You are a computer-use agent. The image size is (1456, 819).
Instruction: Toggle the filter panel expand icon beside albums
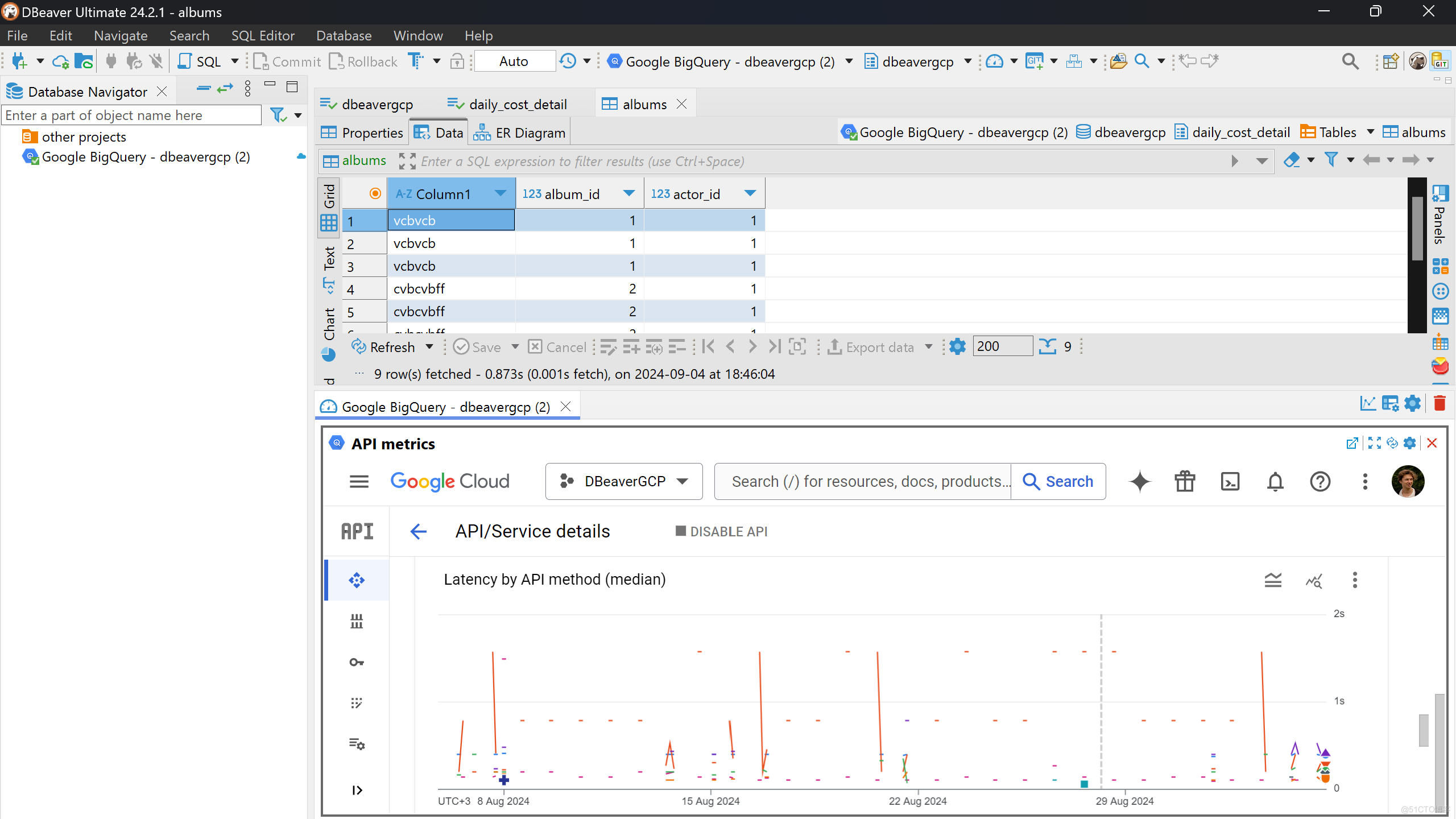(x=406, y=161)
